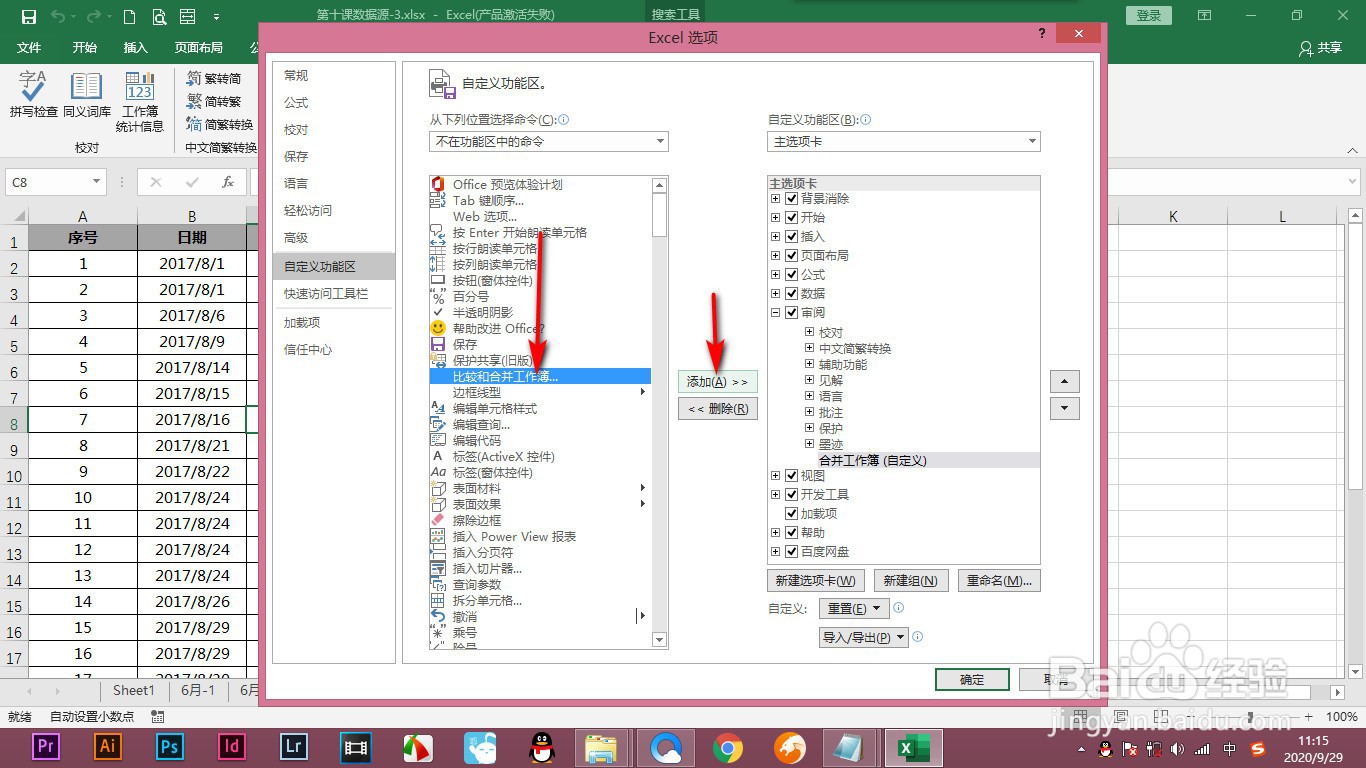1366x768 pixels.
Task: Open the Name Box dropdown arrow
Action: click(x=97, y=182)
